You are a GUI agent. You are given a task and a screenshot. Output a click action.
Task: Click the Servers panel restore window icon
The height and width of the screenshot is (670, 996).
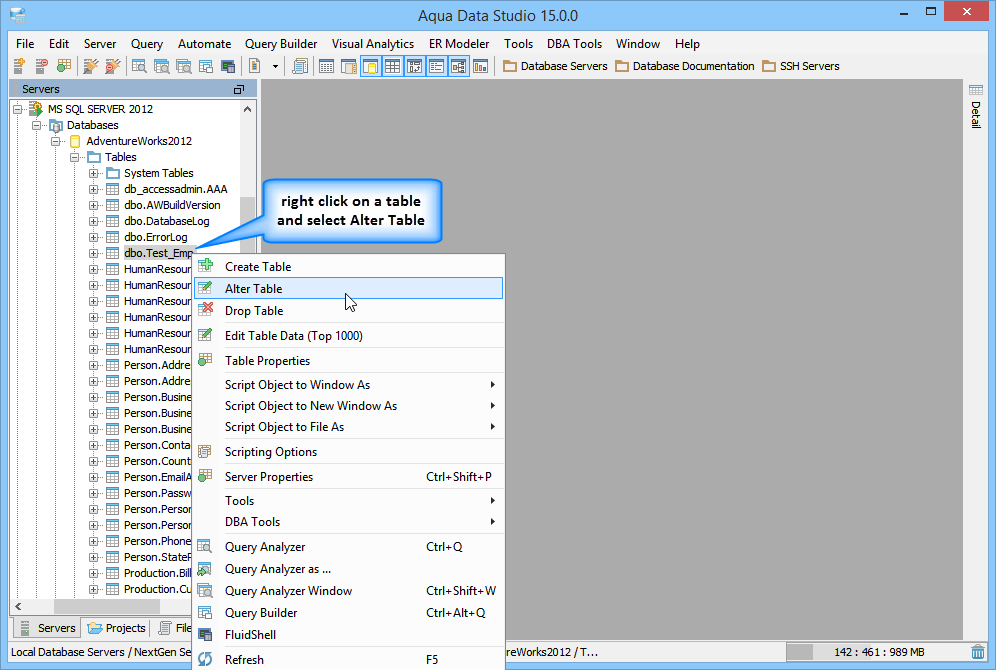pyautogui.click(x=239, y=90)
